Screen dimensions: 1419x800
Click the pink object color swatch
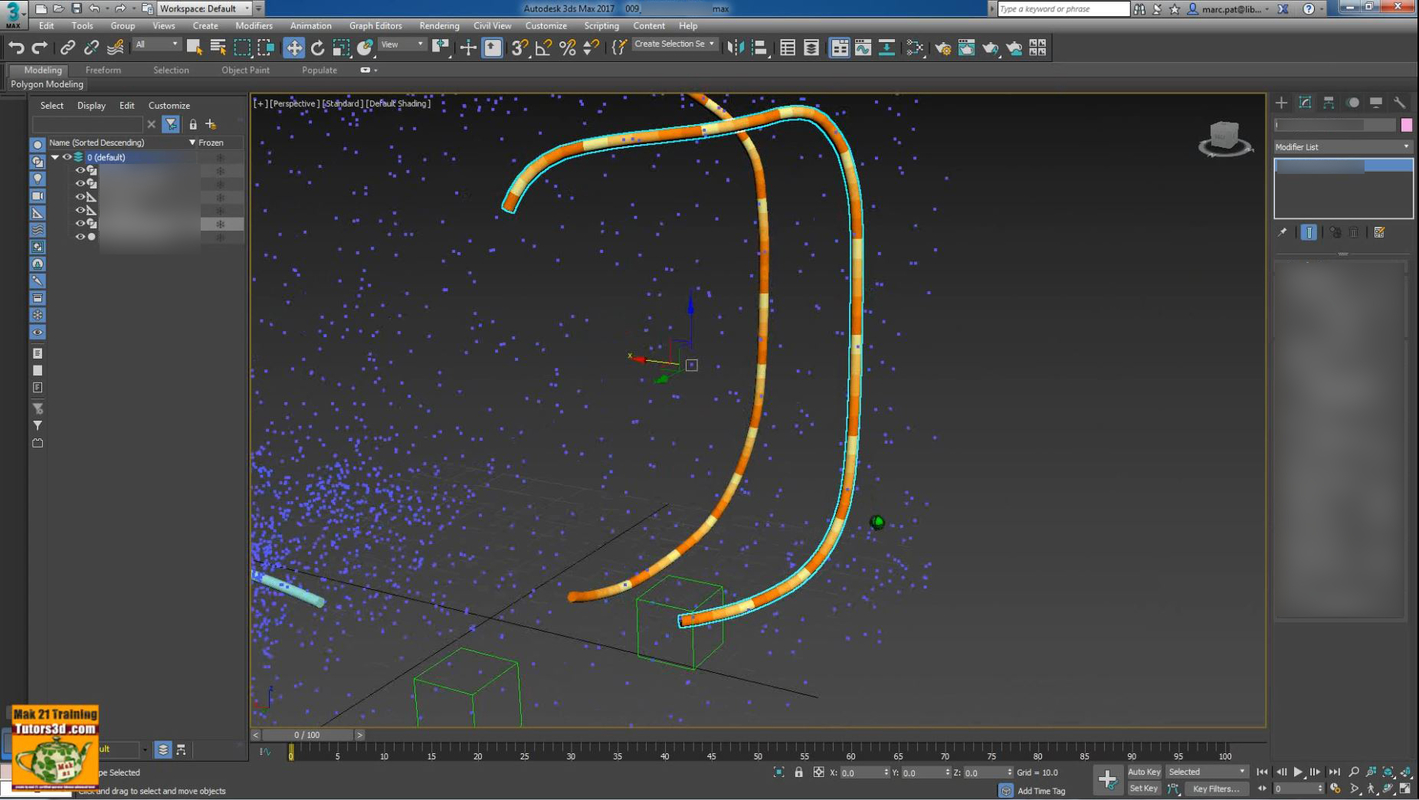tap(1407, 124)
